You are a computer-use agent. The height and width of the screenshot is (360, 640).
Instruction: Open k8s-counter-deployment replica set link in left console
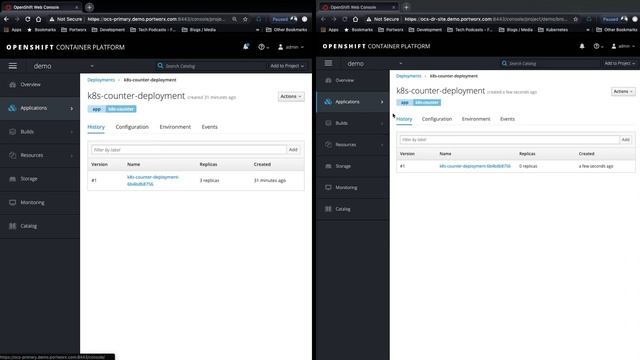click(x=153, y=180)
